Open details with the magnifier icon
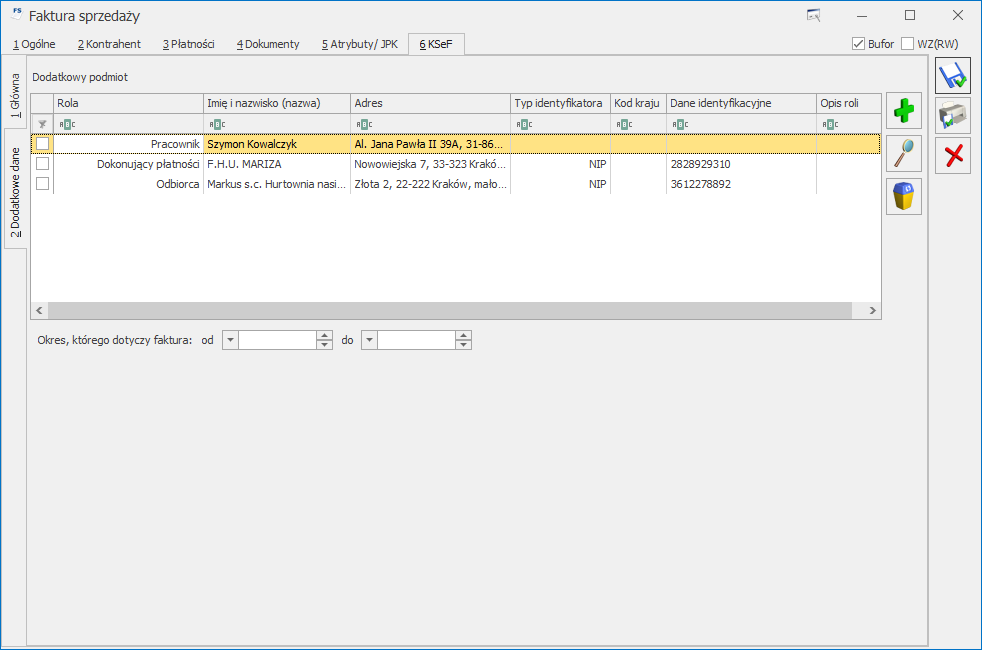982x650 pixels. (903, 153)
